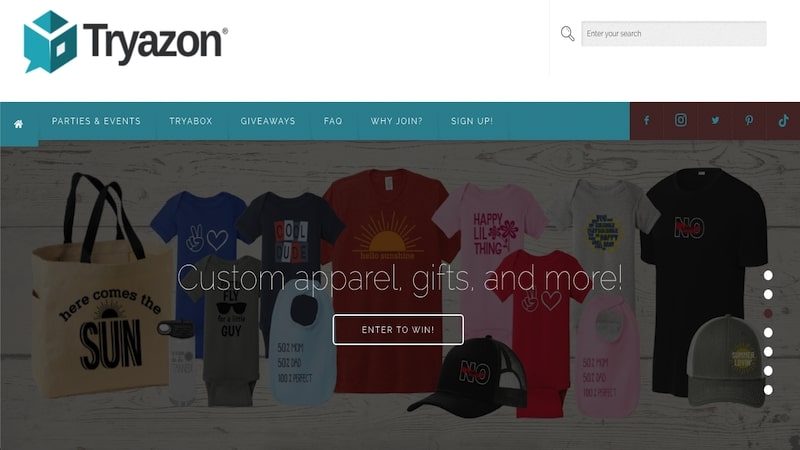Select the active red slide dot
800x450 pixels.
(x=768, y=313)
